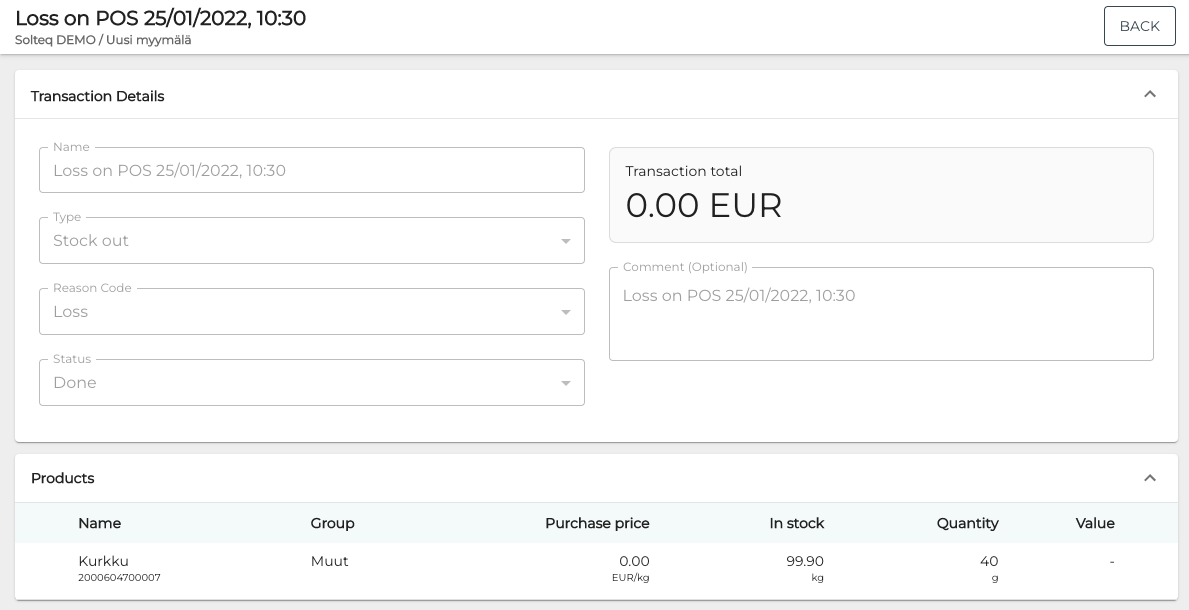Click the Transaction total amount 0.00 EUR
The height and width of the screenshot is (610, 1189).
coord(703,205)
